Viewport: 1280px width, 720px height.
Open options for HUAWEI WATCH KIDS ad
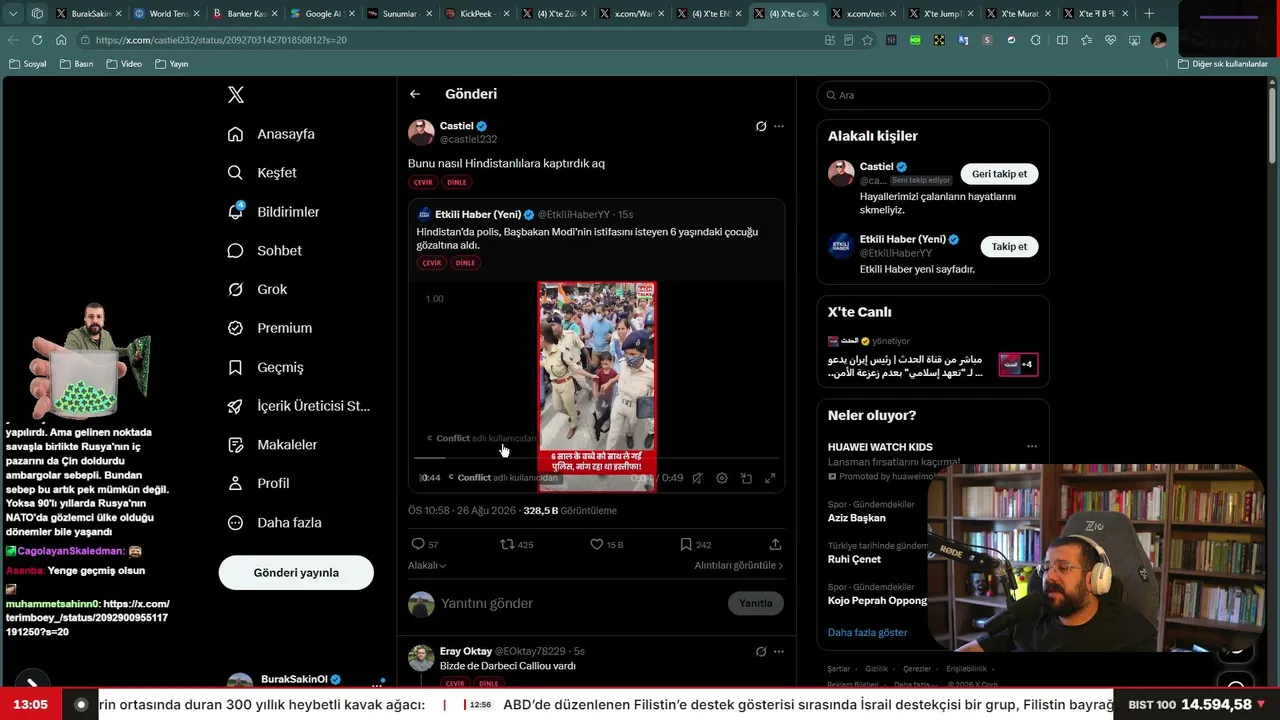[1032, 446]
